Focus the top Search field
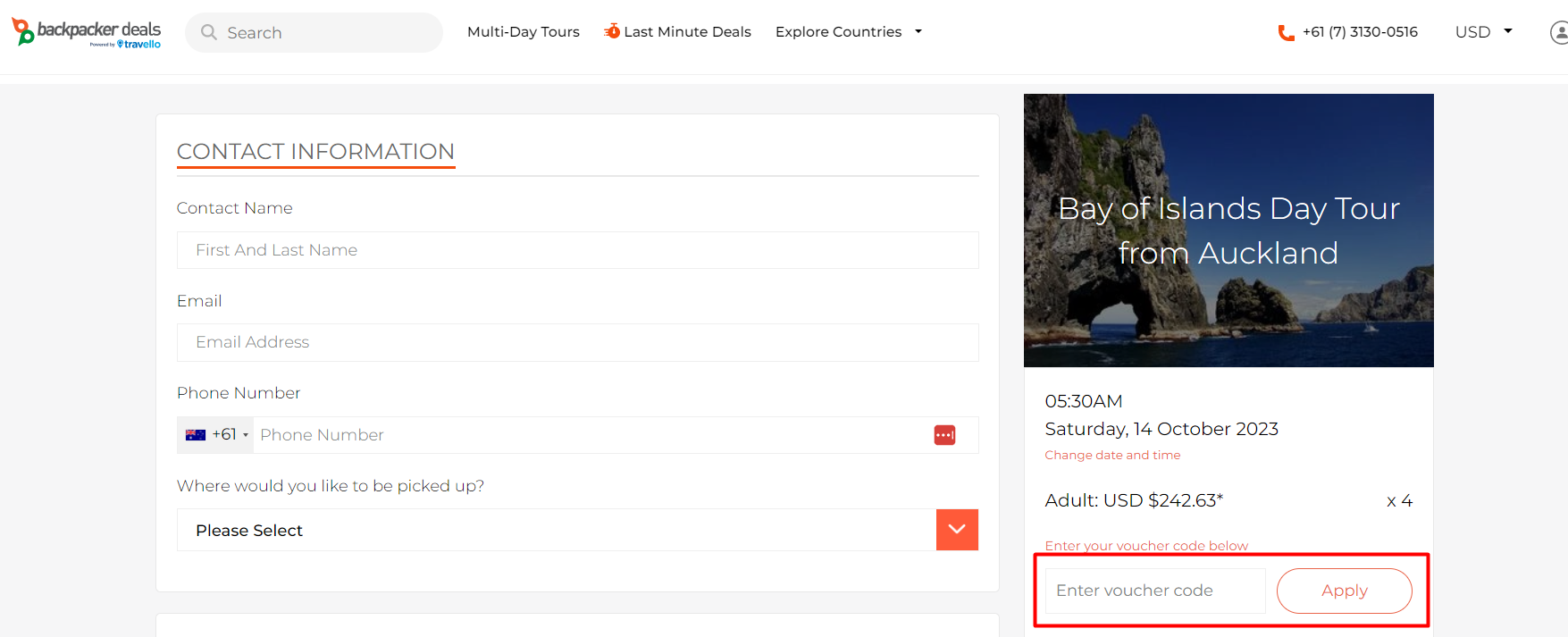1568x637 pixels. pyautogui.click(x=314, y=32)
